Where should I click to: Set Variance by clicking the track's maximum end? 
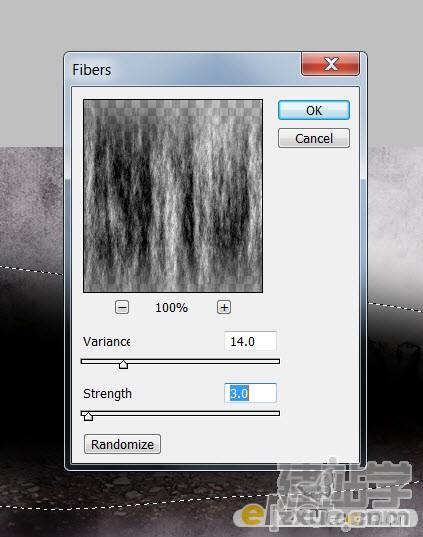coord(278,361)
